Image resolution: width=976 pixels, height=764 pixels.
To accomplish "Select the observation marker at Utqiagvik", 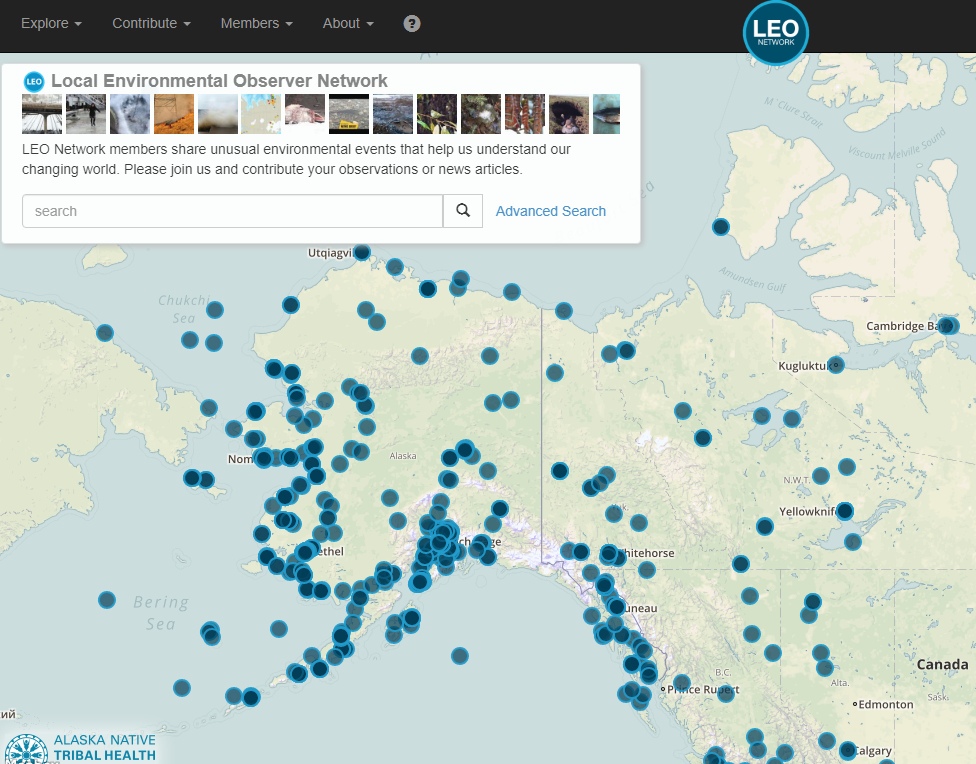I will [362, 252].
